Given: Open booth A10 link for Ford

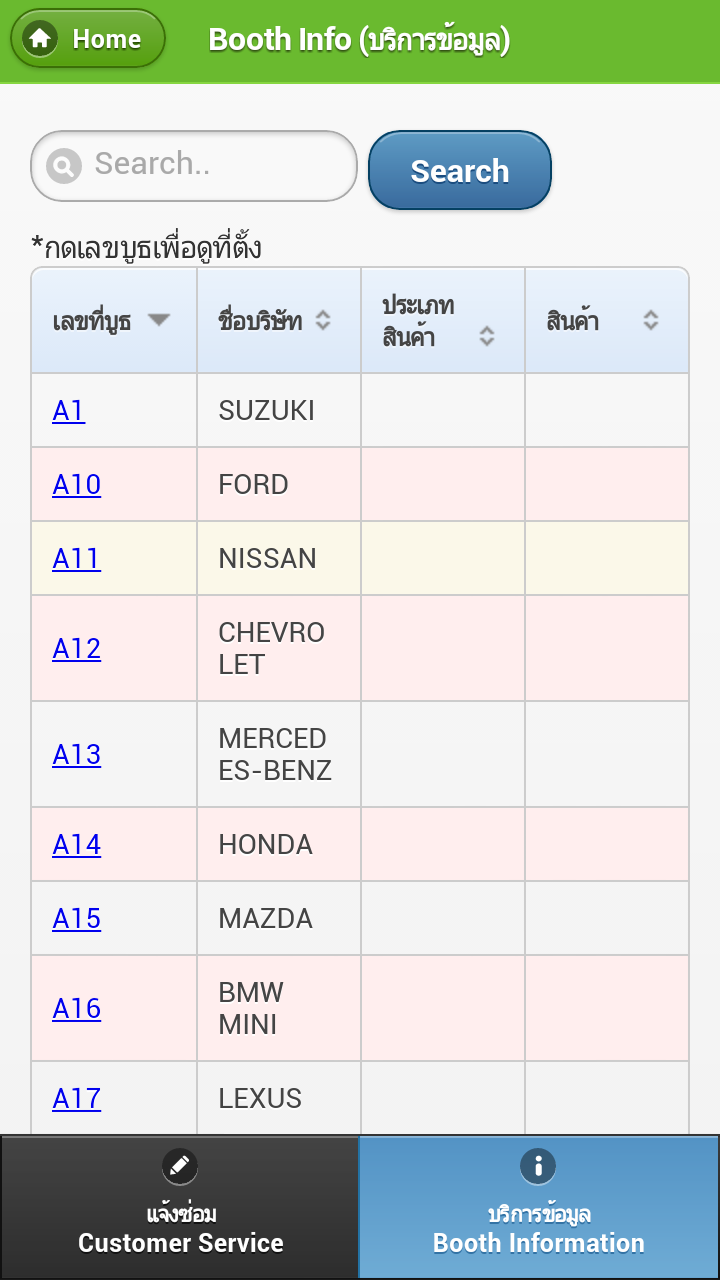Looking at the screenshot, I should (x=77, y=484).
